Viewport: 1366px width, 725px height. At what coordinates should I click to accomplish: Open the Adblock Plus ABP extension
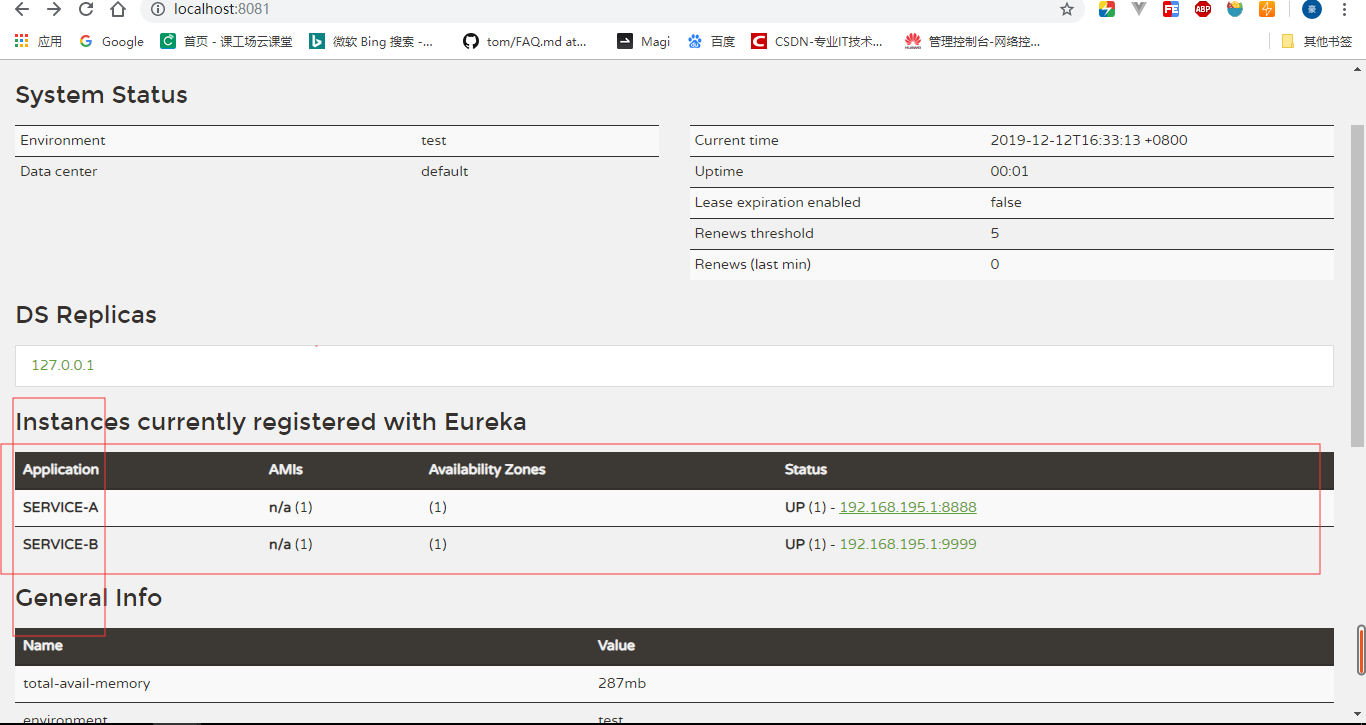click(1203, 9)
